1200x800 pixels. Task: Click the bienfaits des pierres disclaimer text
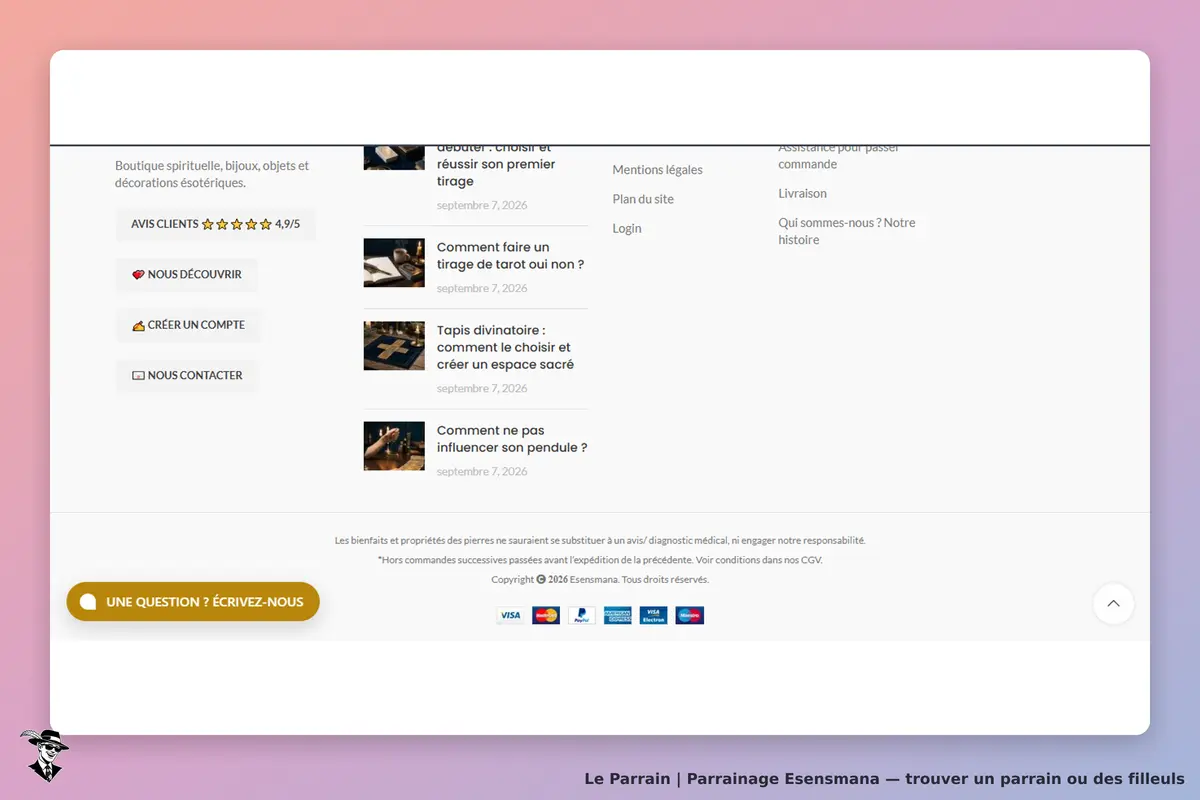point(600,540)
